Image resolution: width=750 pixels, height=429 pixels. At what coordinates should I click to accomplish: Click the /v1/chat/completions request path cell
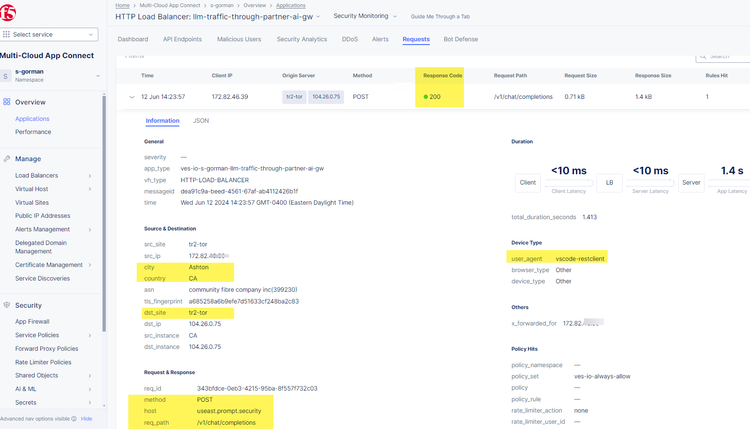(x=523, y=97)
